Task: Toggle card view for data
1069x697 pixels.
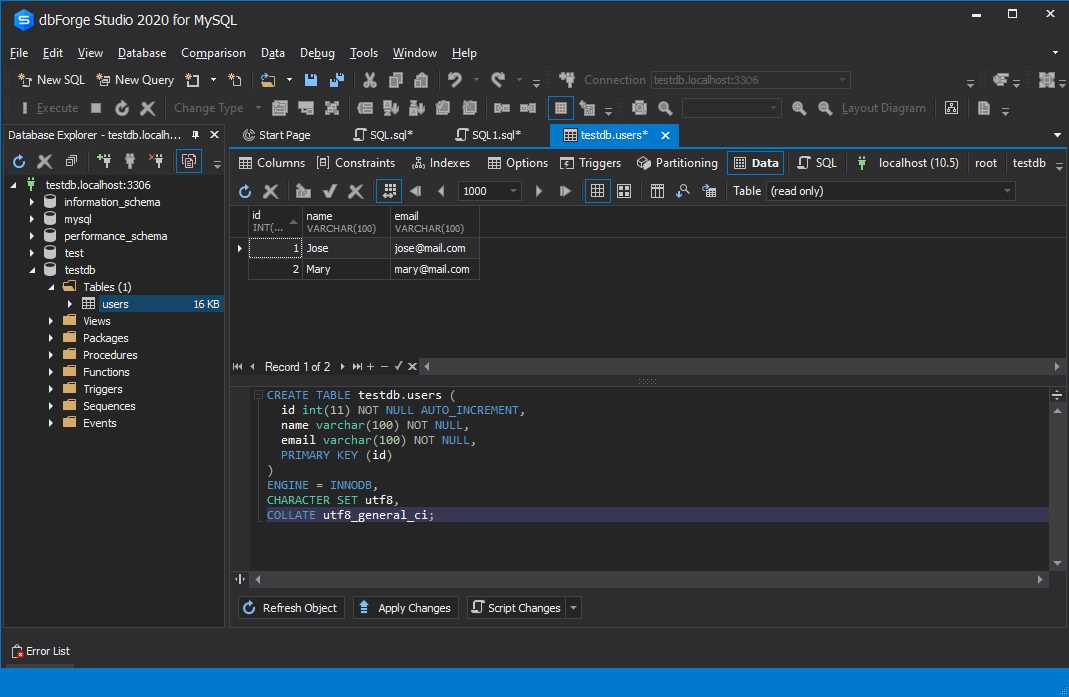Action: point(624,192)
